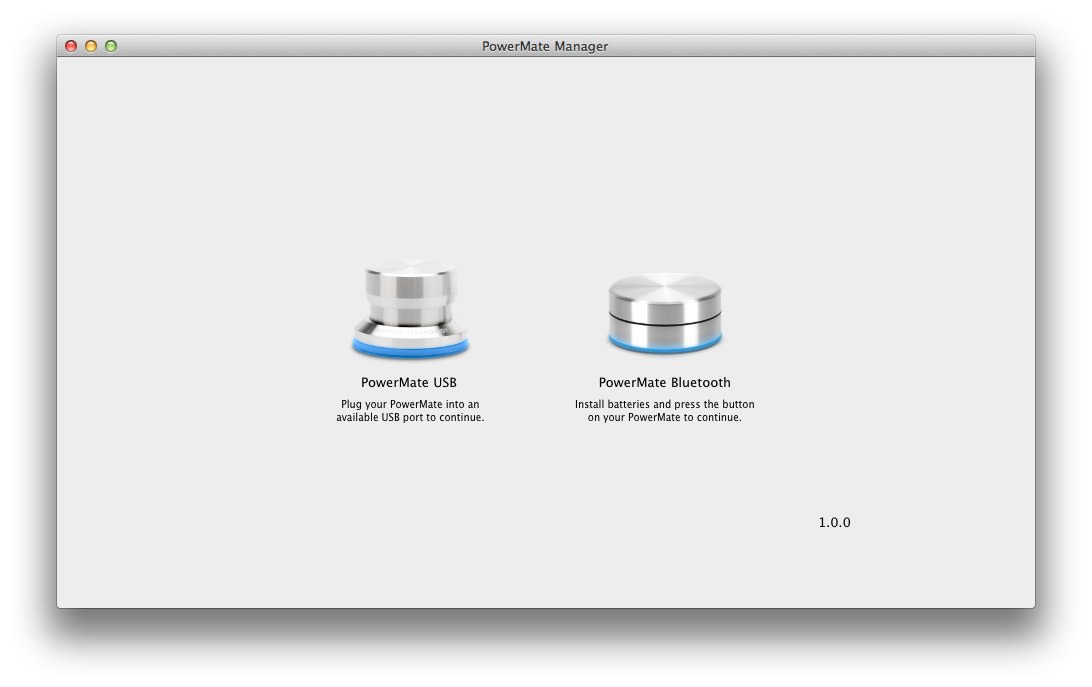
Task: Click the PowerMate Bluetooth label
Action: (664, 383)
